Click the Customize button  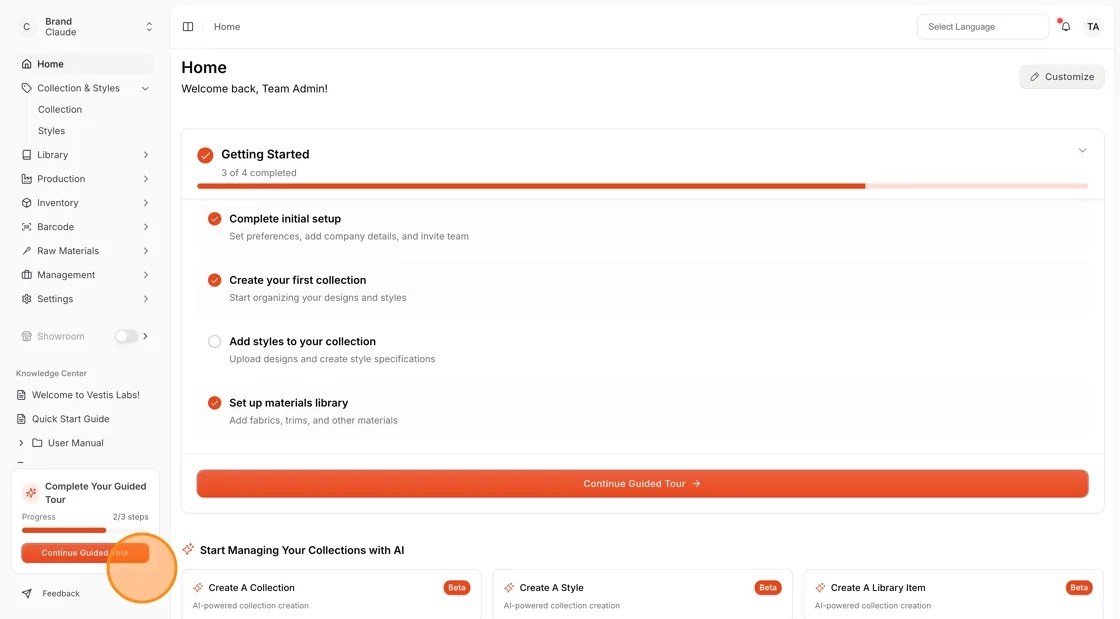click(1061, 76)
